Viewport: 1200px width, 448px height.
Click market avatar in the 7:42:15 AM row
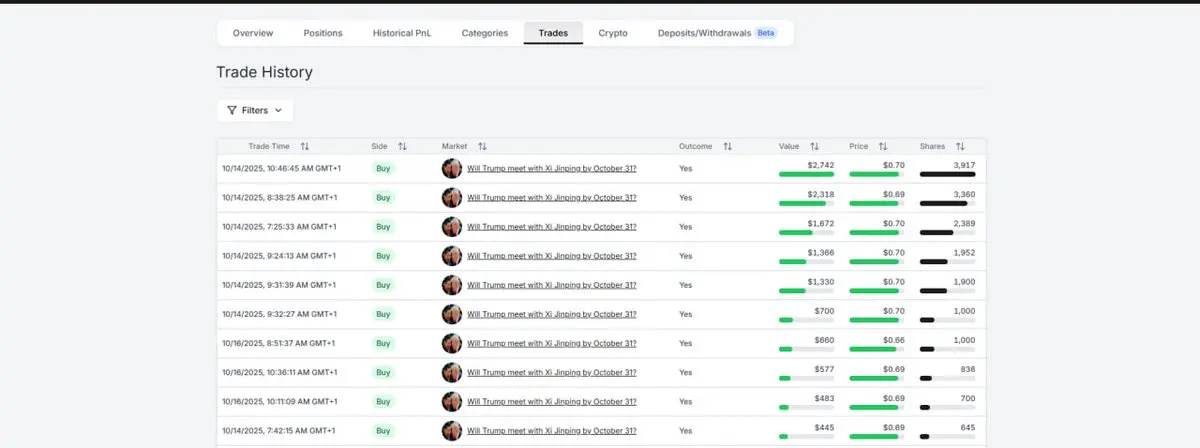[452, 431]
